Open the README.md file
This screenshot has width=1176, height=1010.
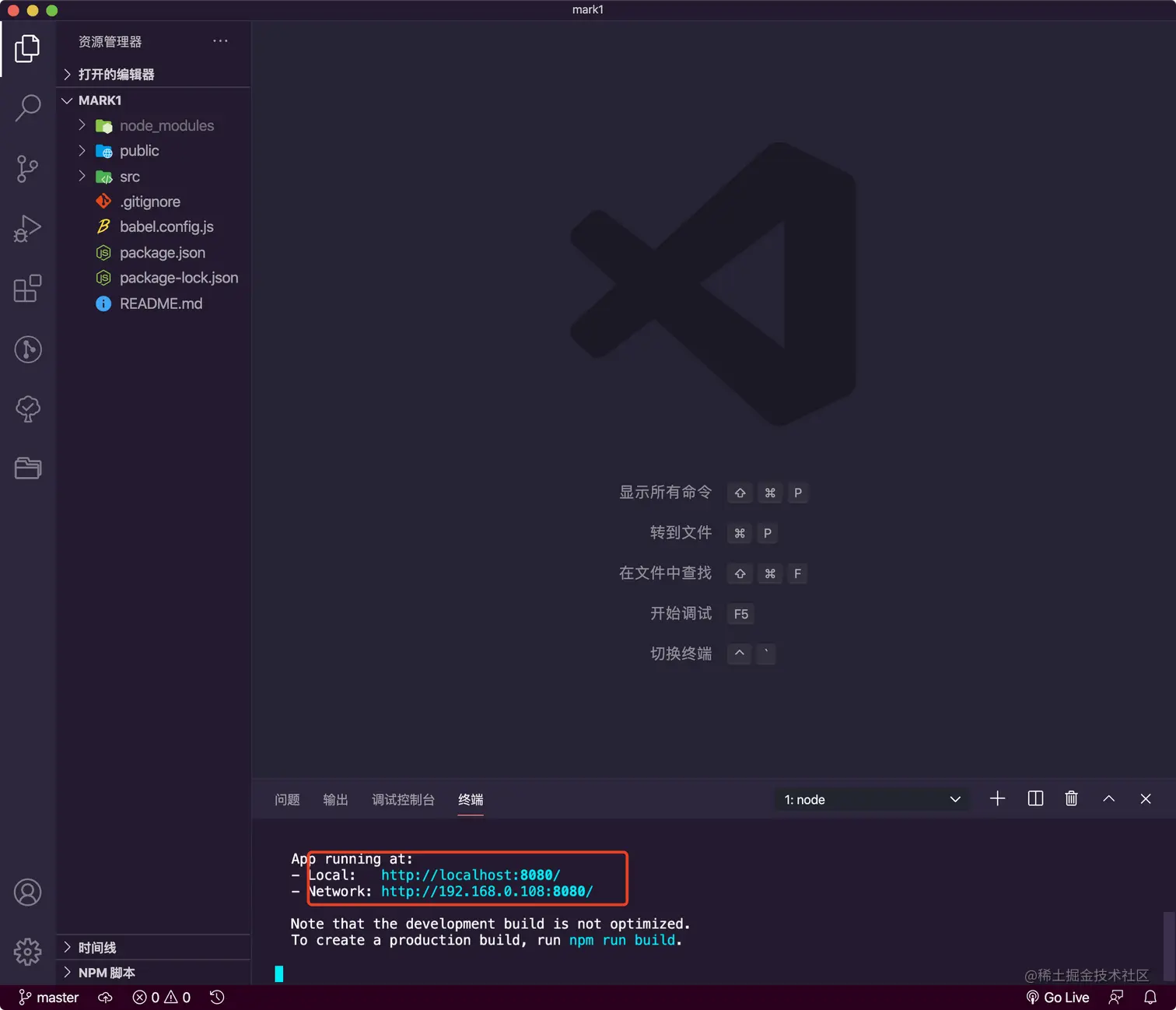tap(154, 303)
